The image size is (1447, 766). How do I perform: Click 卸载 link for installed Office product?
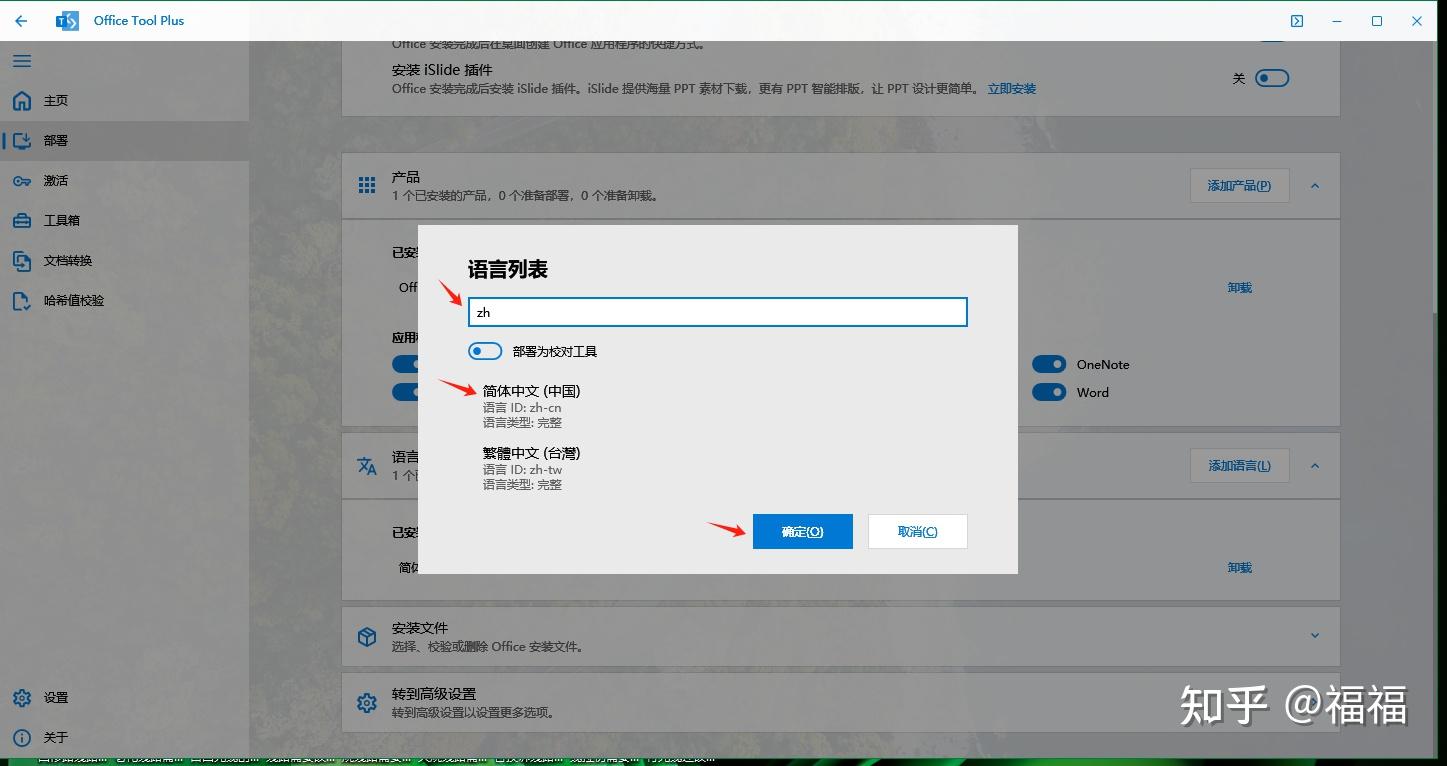(x=1240, y=288)
